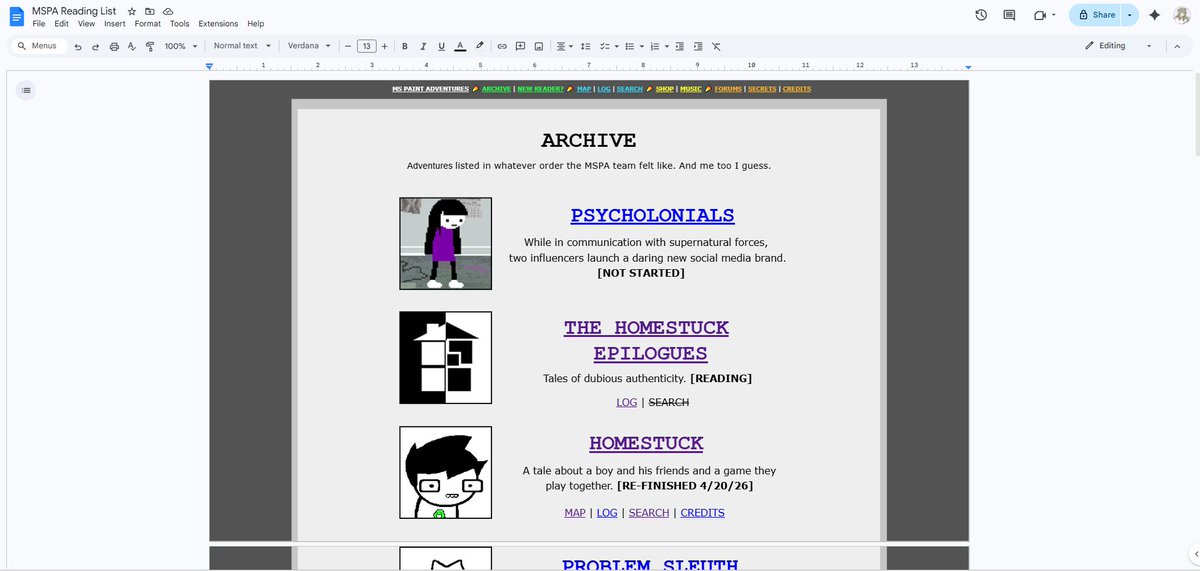
Task: Open the CREDITS link under Homestuck
Action: point(702,513)
